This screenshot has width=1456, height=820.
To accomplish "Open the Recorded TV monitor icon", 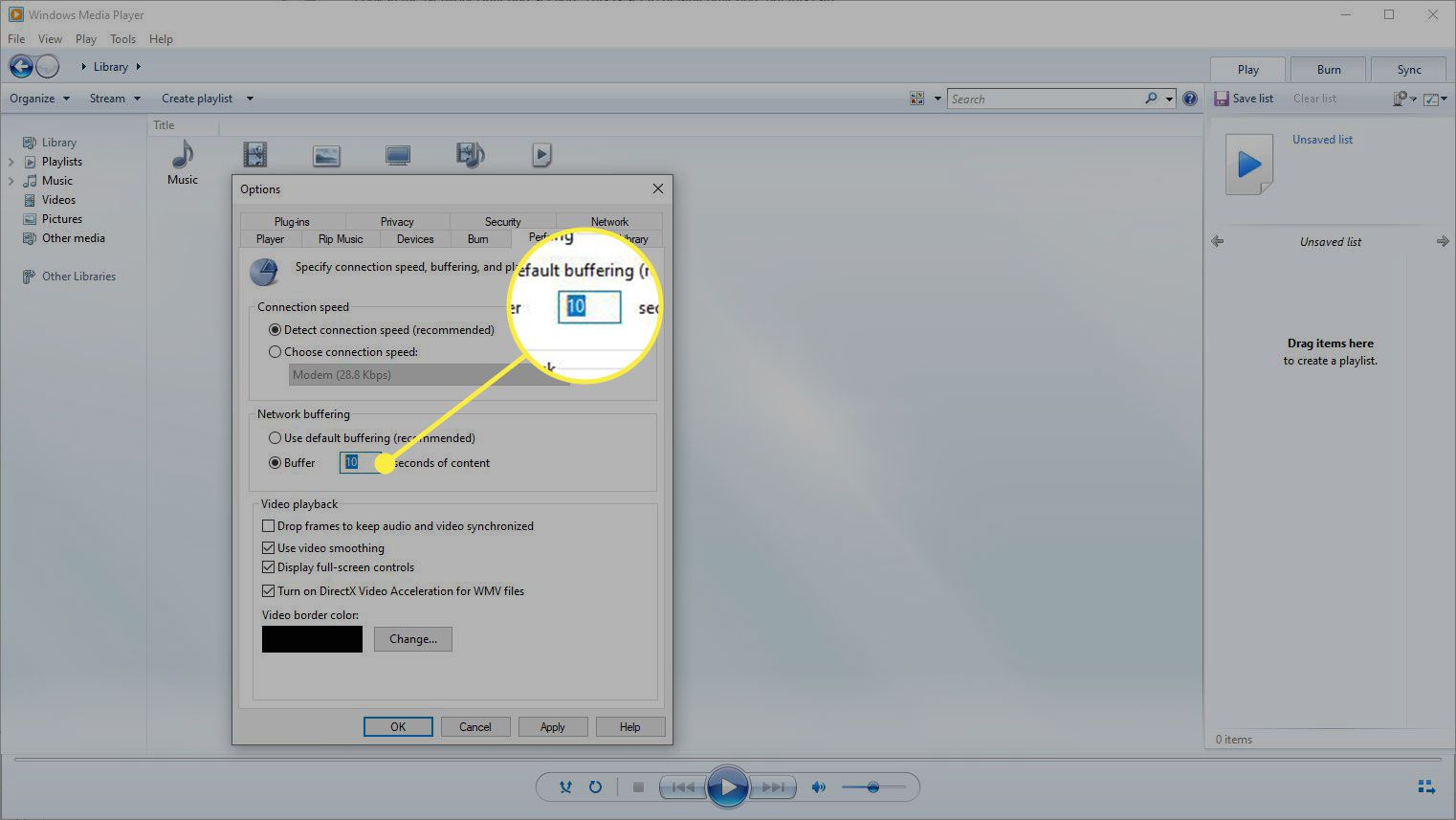I will pyautogui.click(x=398, y=155).
